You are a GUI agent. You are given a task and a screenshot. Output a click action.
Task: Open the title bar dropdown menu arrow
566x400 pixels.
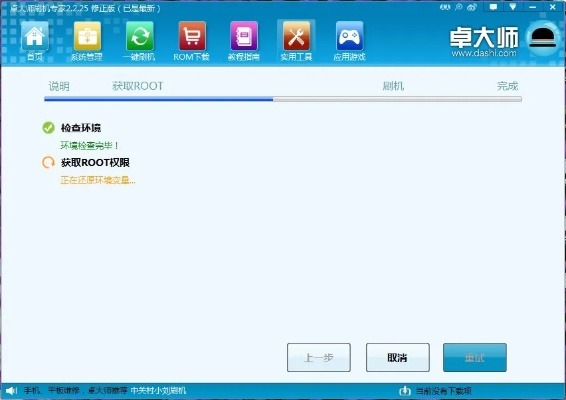point(513,7)
